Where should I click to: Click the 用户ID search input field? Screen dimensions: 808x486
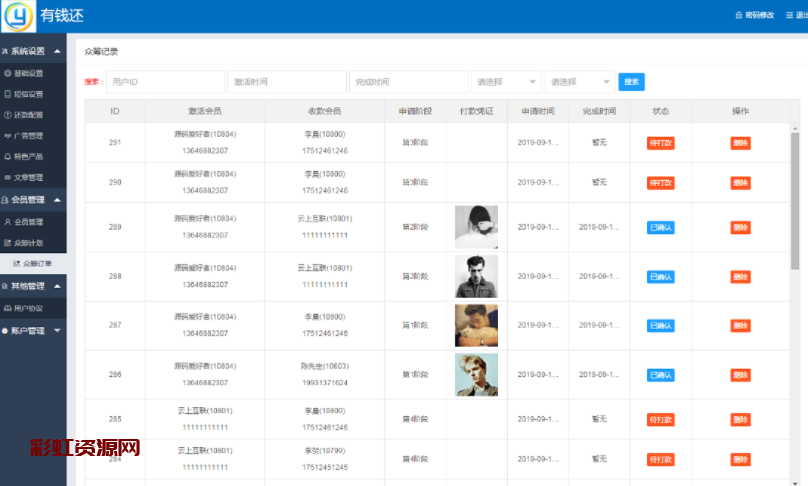pos(165,82)
